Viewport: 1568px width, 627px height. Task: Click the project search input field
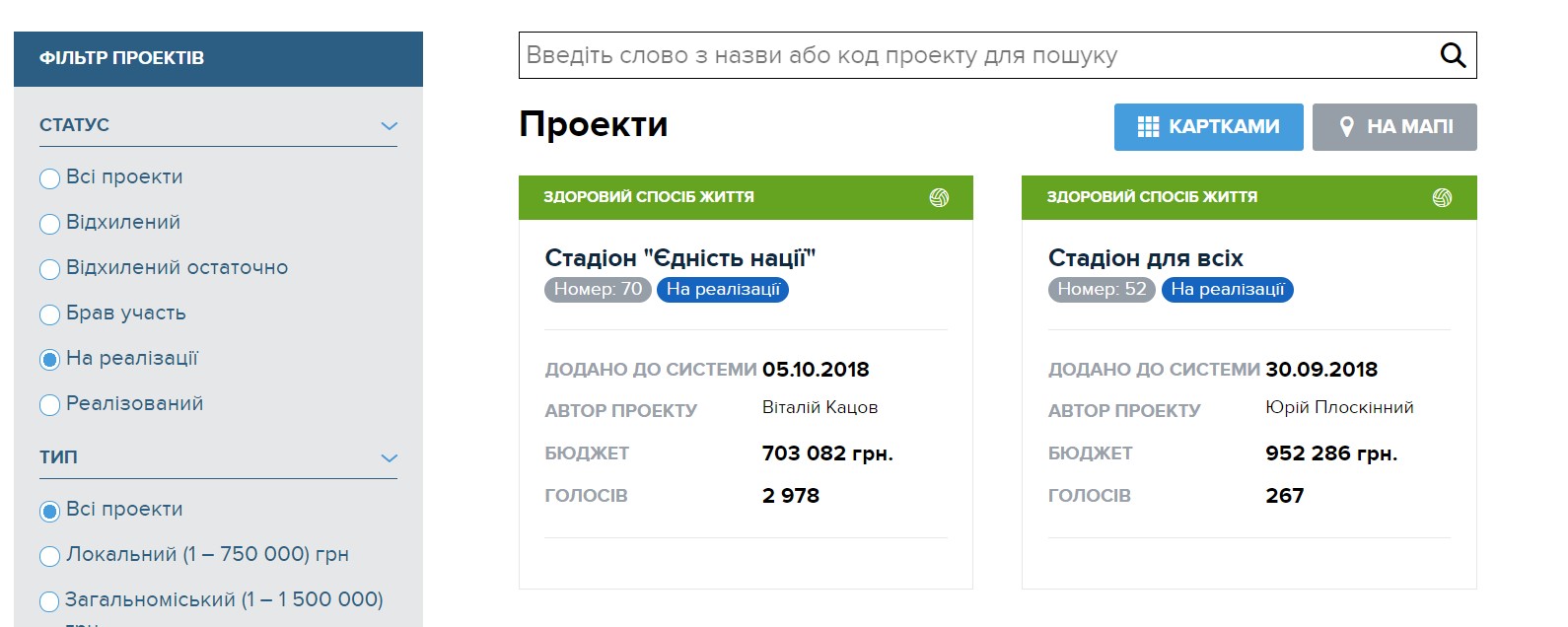[976, 55]
